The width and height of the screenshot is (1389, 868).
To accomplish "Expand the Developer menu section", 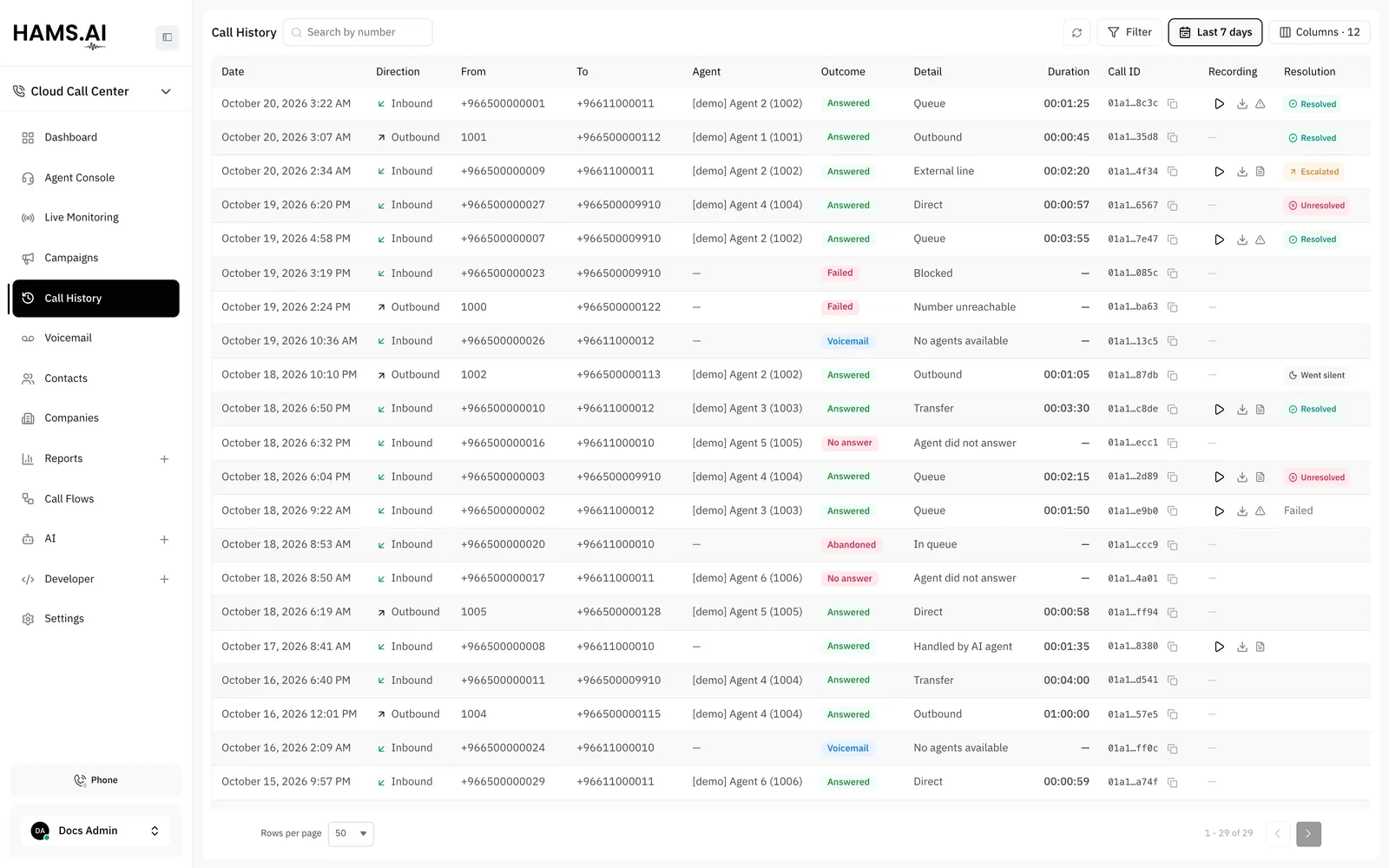I will point(164,580).
